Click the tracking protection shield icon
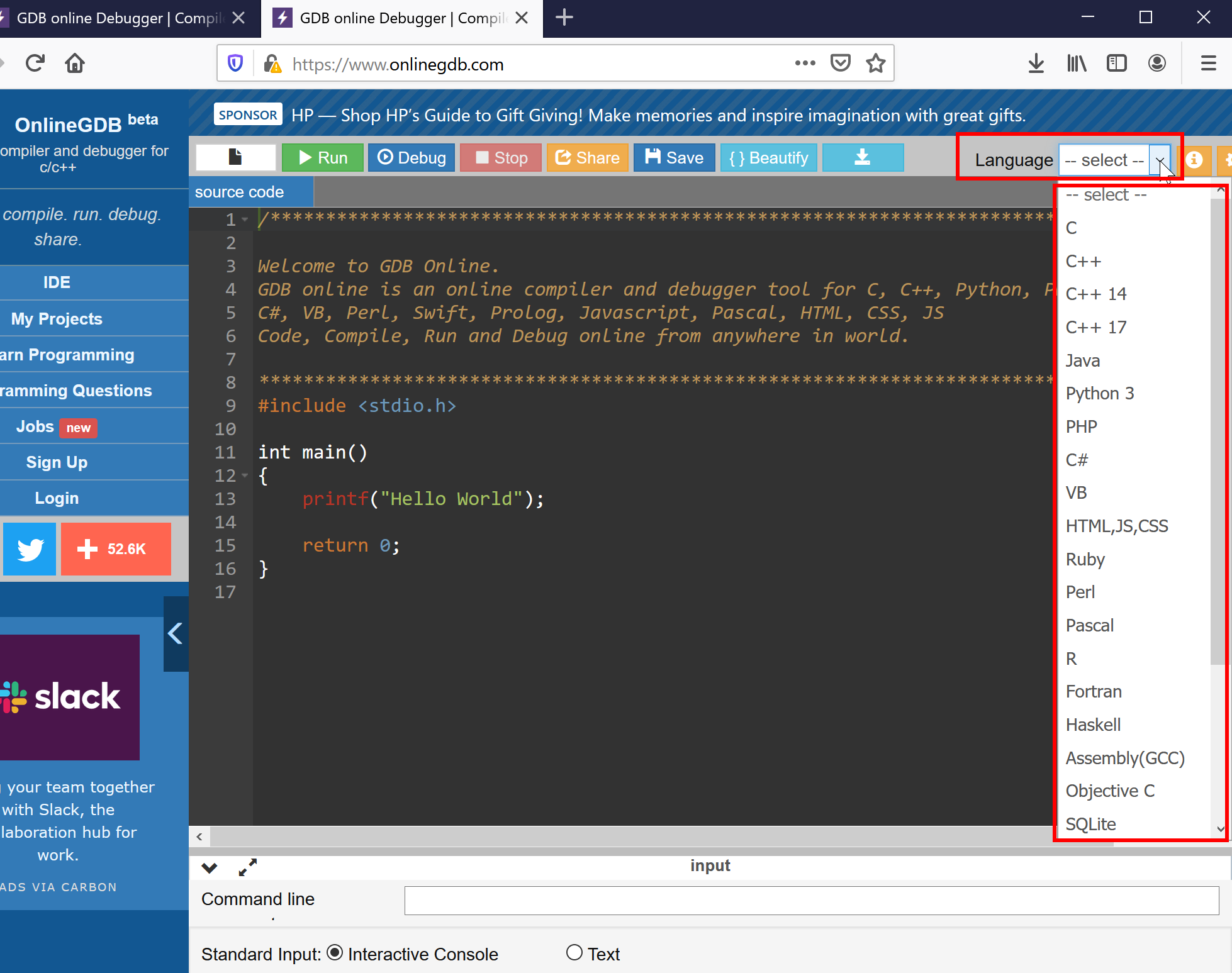1232x973 pixels. pyautogui.click(x=235, y=64)
